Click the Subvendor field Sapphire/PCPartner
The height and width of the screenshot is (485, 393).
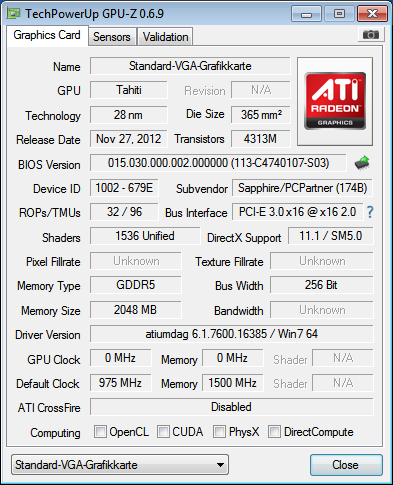pyautogui.click(x=302, y=188)
